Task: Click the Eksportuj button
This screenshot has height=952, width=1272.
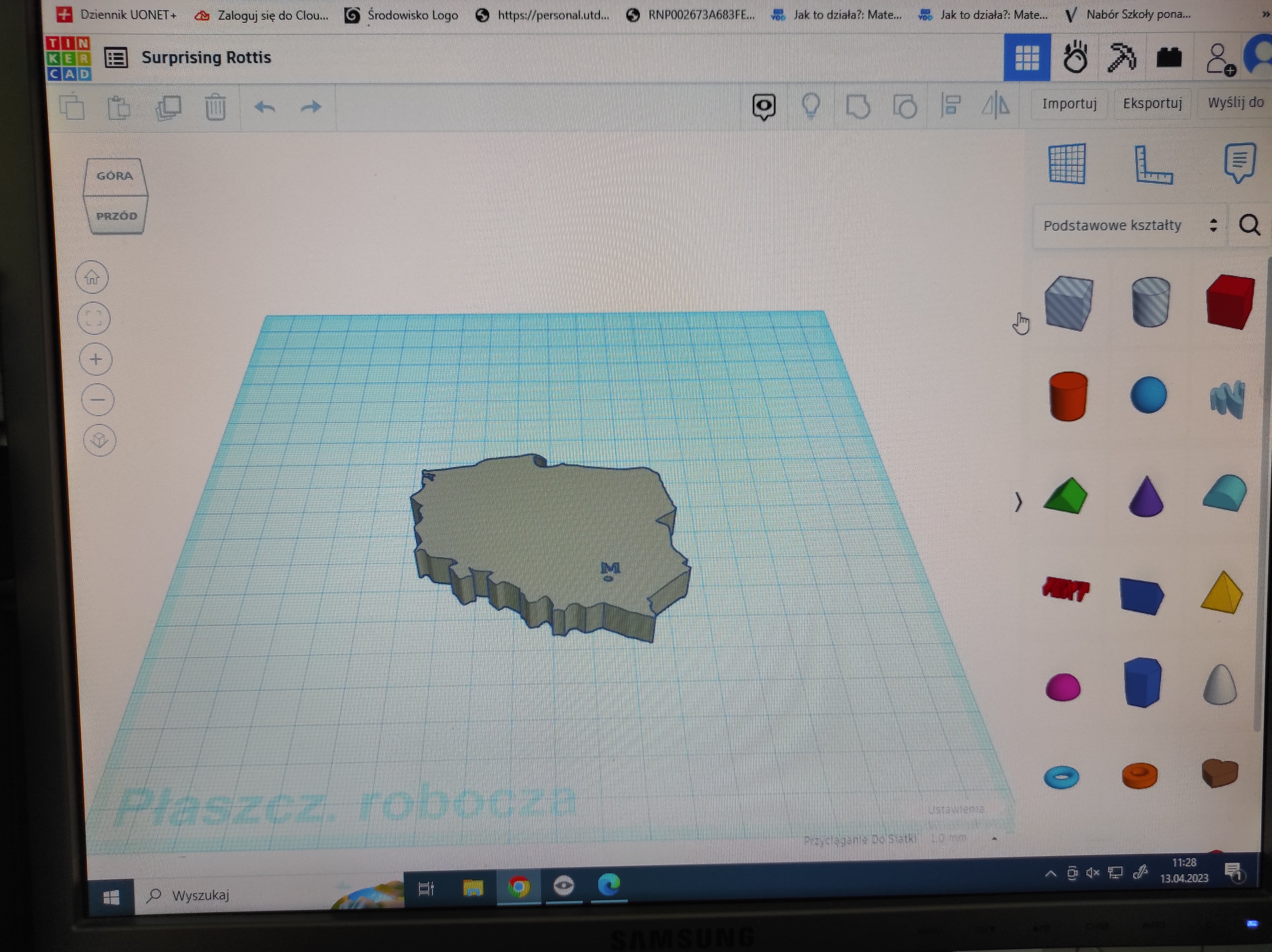Action: point(1152,104)
